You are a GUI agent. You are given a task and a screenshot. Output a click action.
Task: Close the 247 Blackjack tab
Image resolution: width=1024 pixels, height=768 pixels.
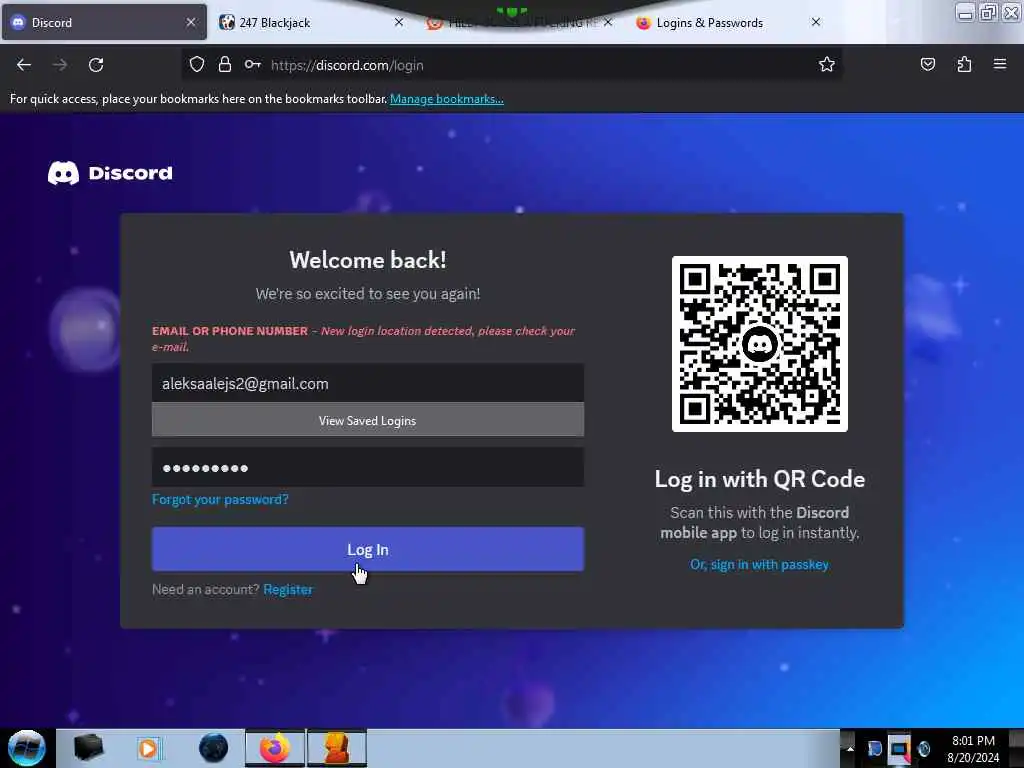click(399, 22)
